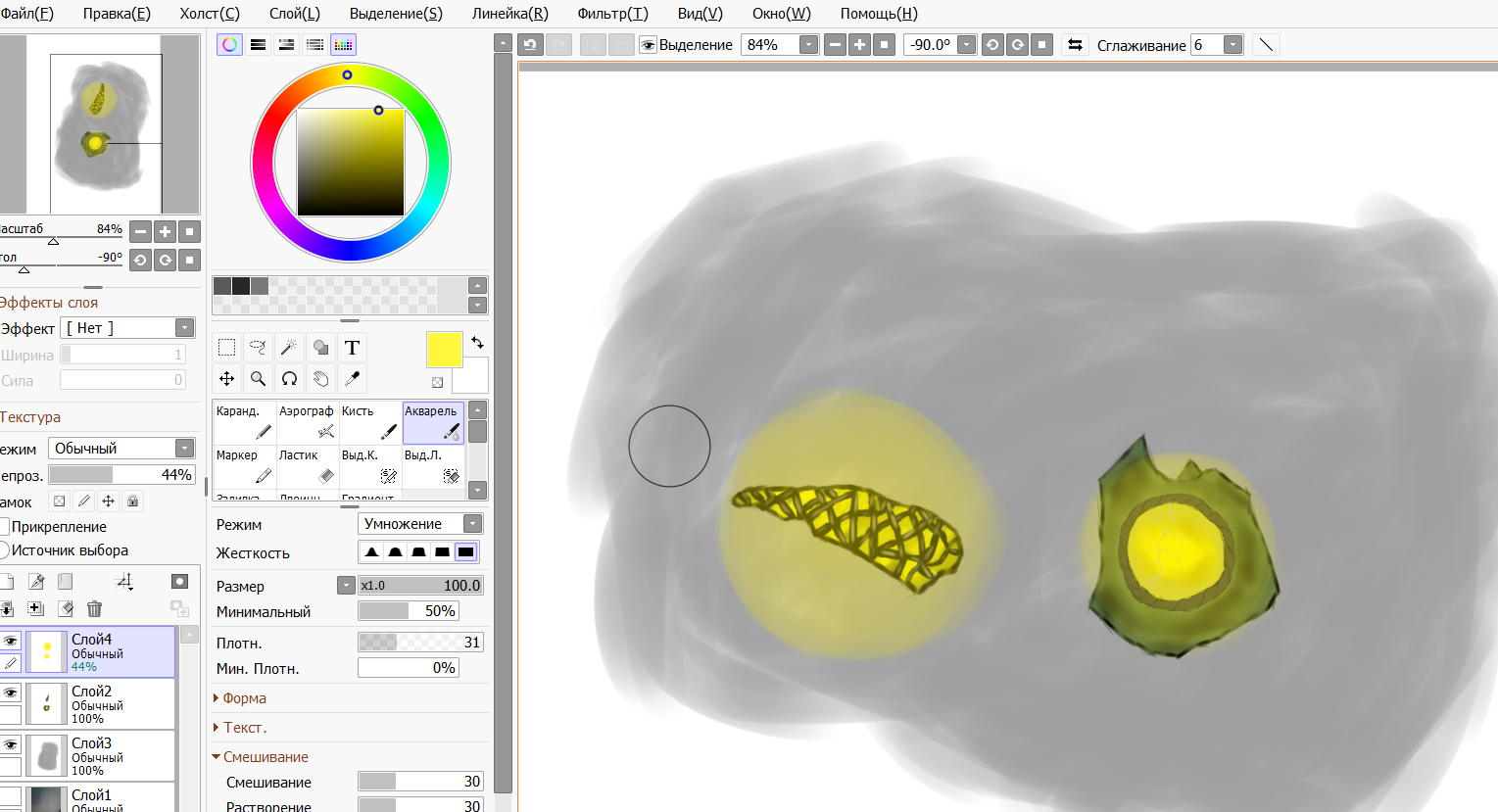Open the Холст menu

coord(210,14)
